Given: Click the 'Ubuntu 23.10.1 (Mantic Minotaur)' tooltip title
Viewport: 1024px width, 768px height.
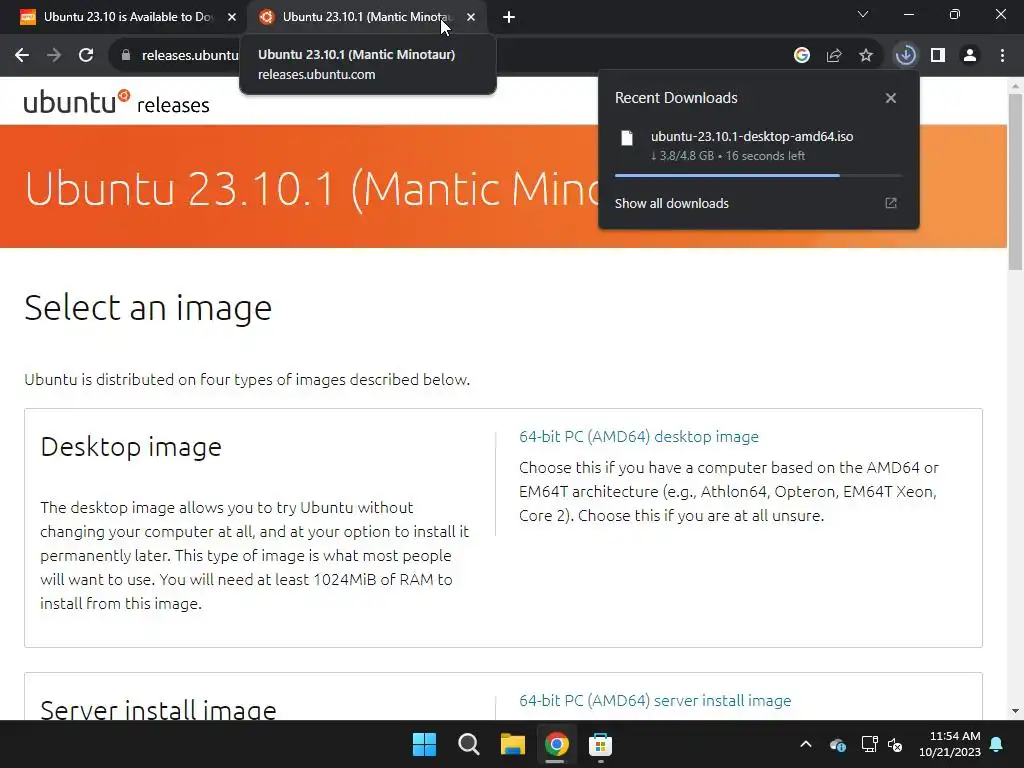Looking at the screenshot, I should 357,54.
